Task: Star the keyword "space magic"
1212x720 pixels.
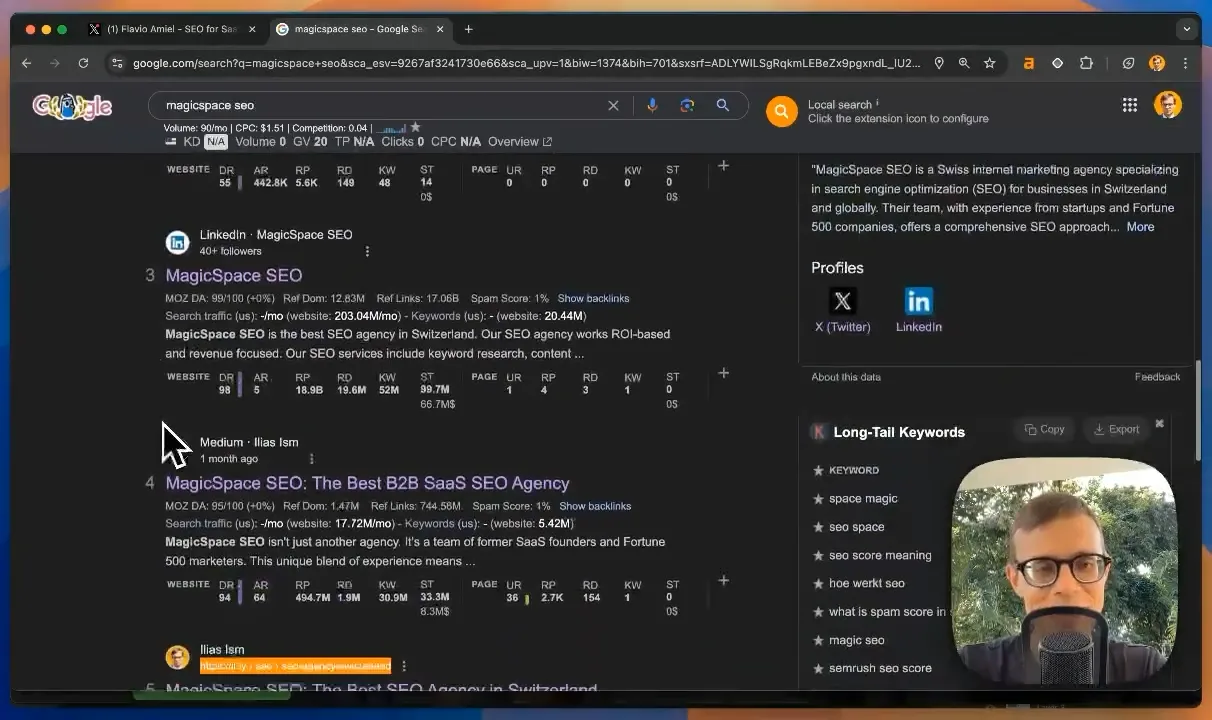Action: 818,499
